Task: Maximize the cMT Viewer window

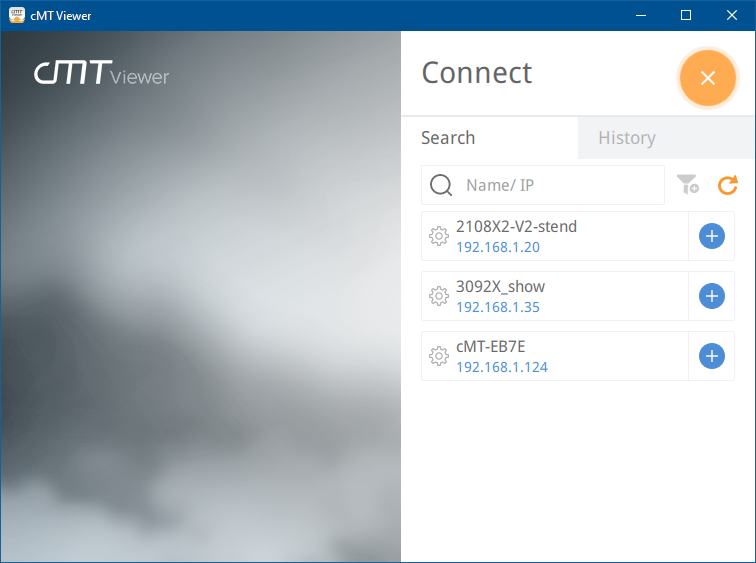Action: 686,15
